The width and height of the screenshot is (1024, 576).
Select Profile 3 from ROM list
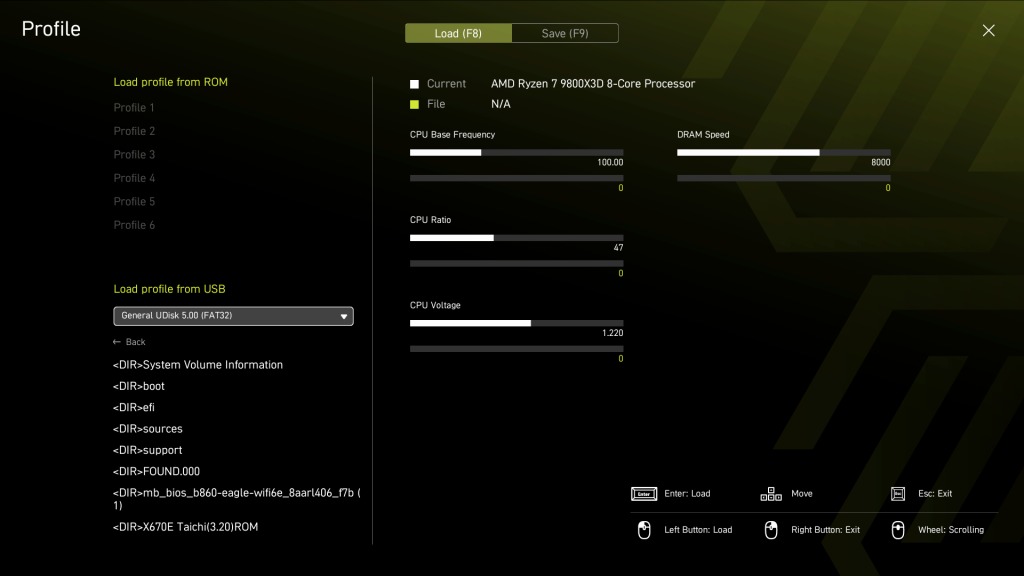click(134, 155)
